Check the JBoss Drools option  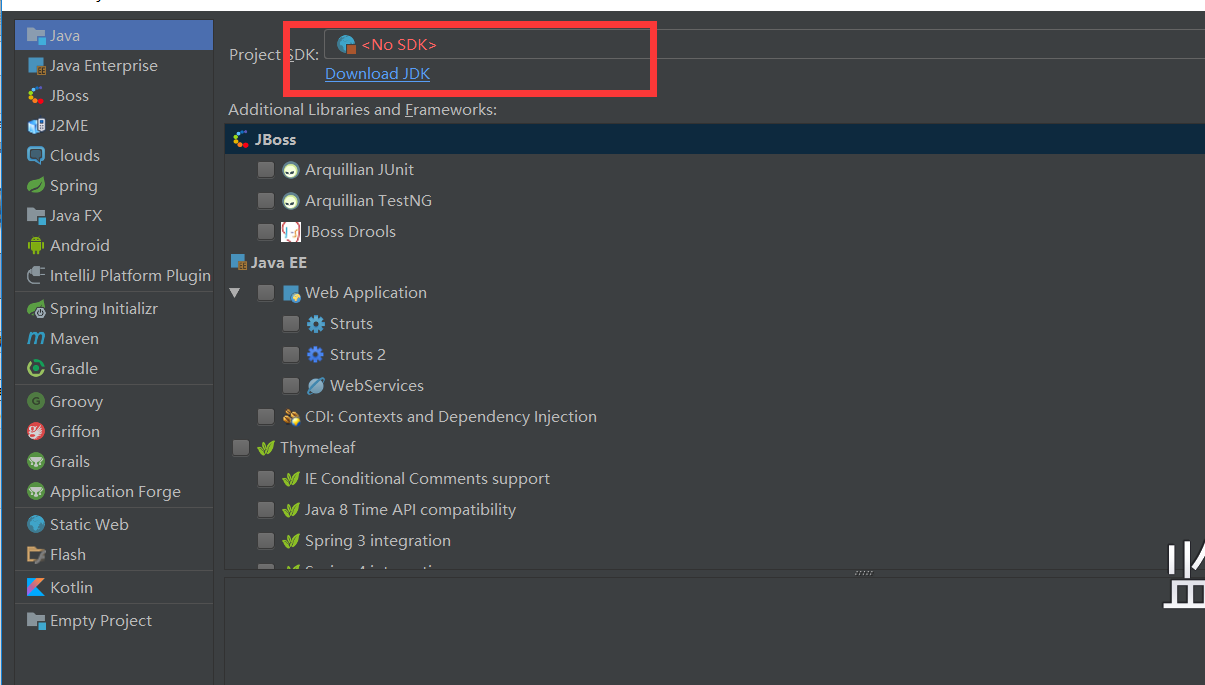pos(266,232)
